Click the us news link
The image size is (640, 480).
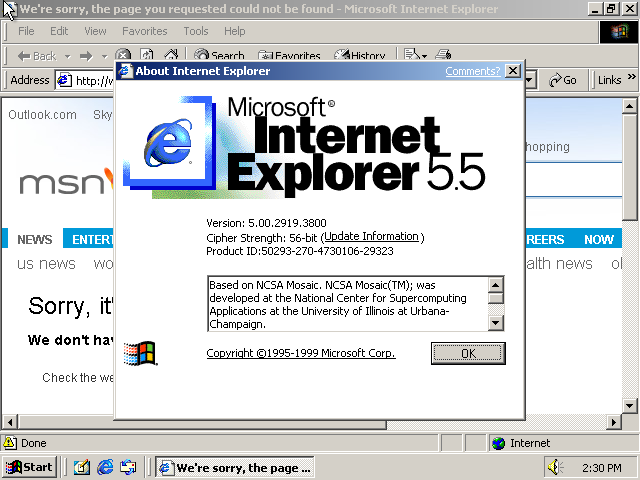point(46,264)
